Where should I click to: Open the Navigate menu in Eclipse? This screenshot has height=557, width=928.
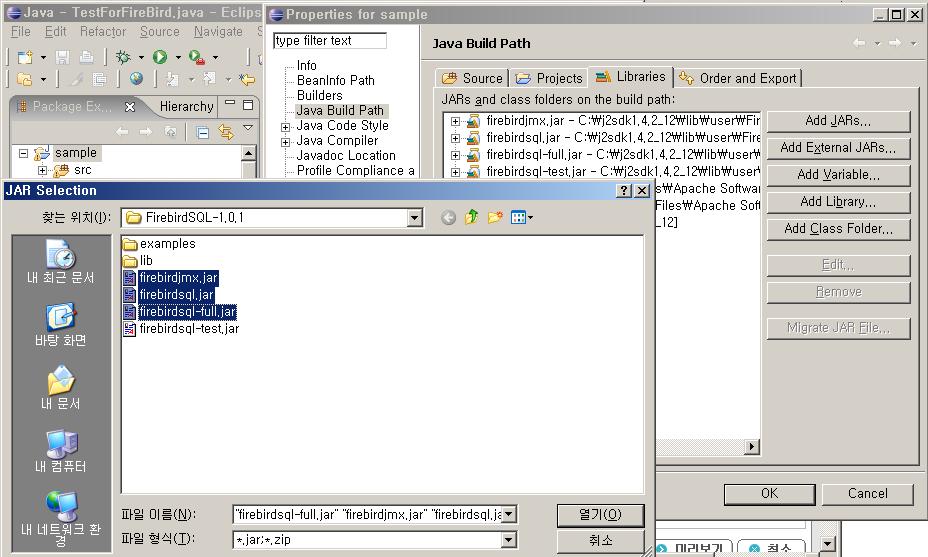218,31
